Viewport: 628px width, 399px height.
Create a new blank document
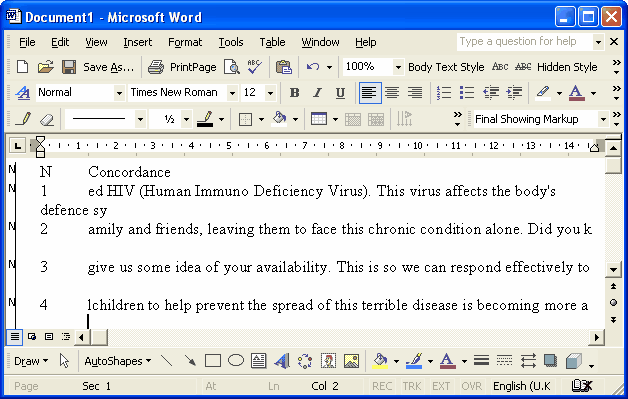click(x=22, y=67)
